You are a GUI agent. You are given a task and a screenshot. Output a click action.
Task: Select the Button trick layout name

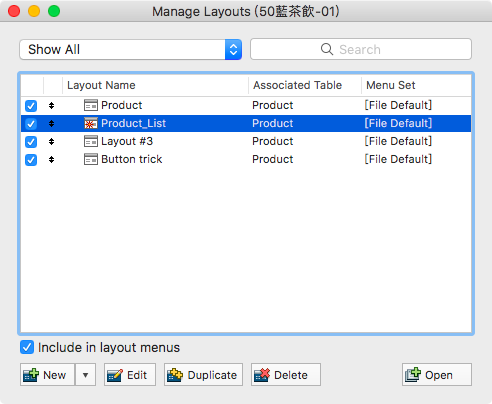coord(132,159)
